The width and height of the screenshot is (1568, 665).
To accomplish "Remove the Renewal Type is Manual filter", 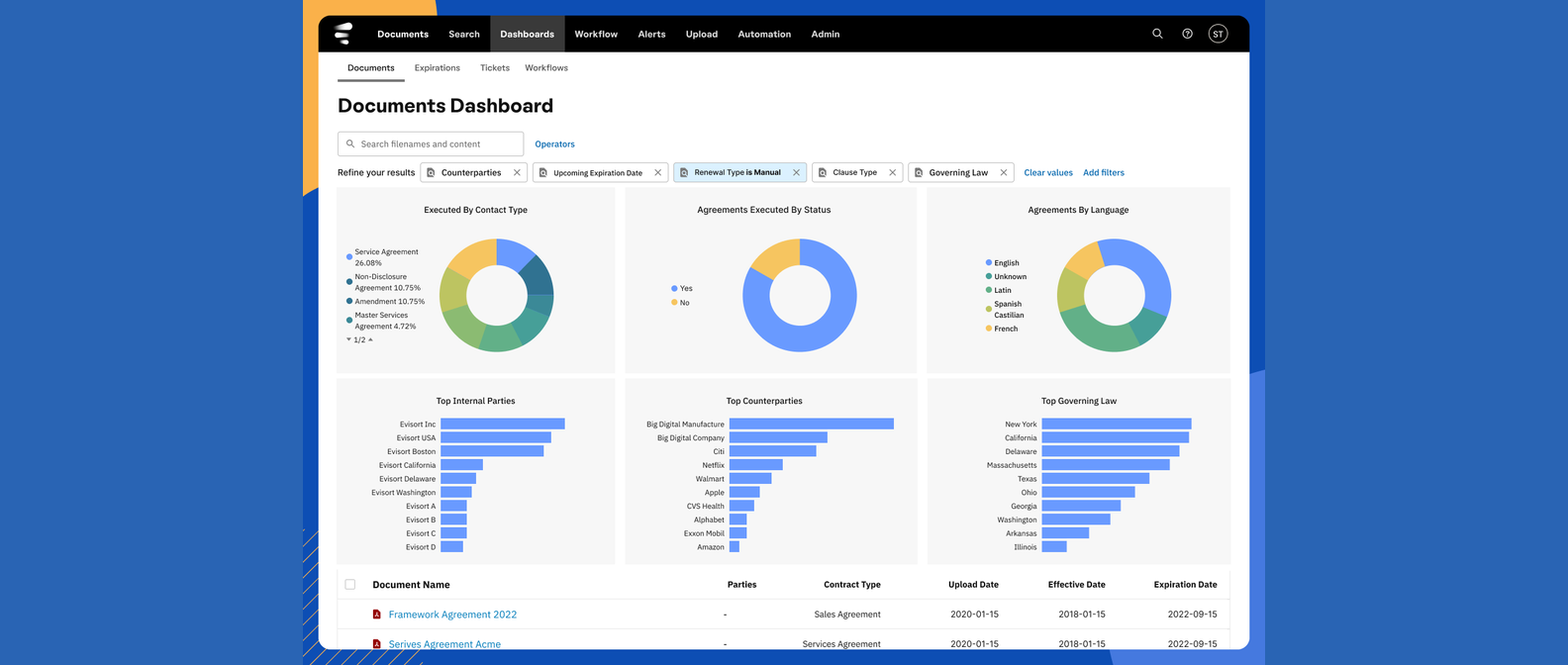I will (x=796, y=172).
